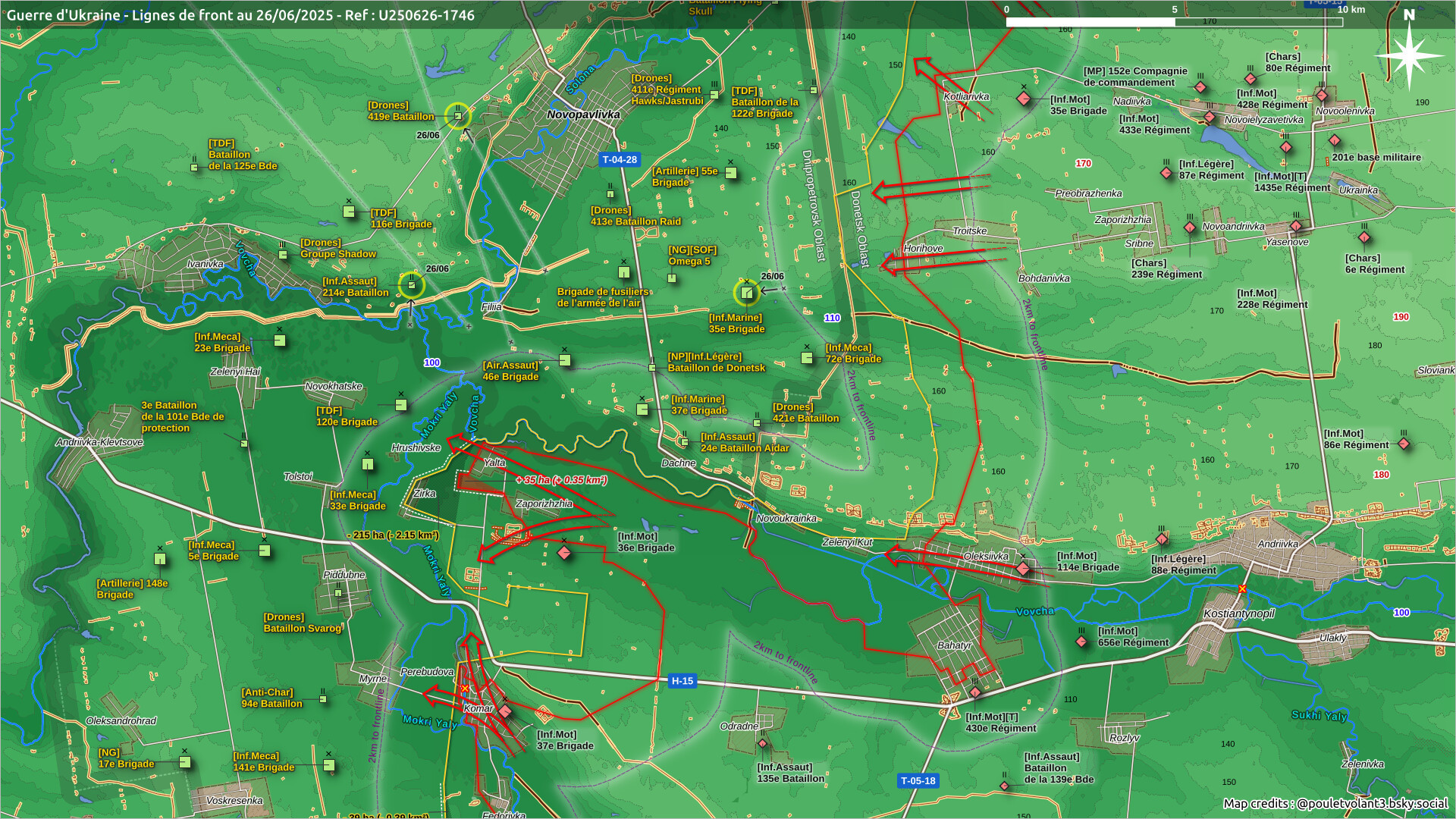Screen dimensions: 1456x819
Task: Click the red diamond for 430e Régiment
Action: tap(975, 692)
